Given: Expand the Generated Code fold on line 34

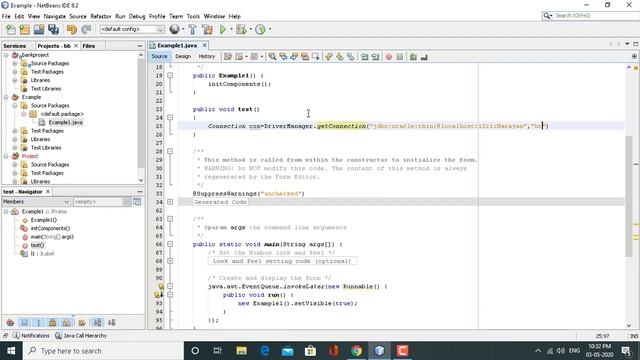Looking at the screenshot, I should (x=170, y=202).
